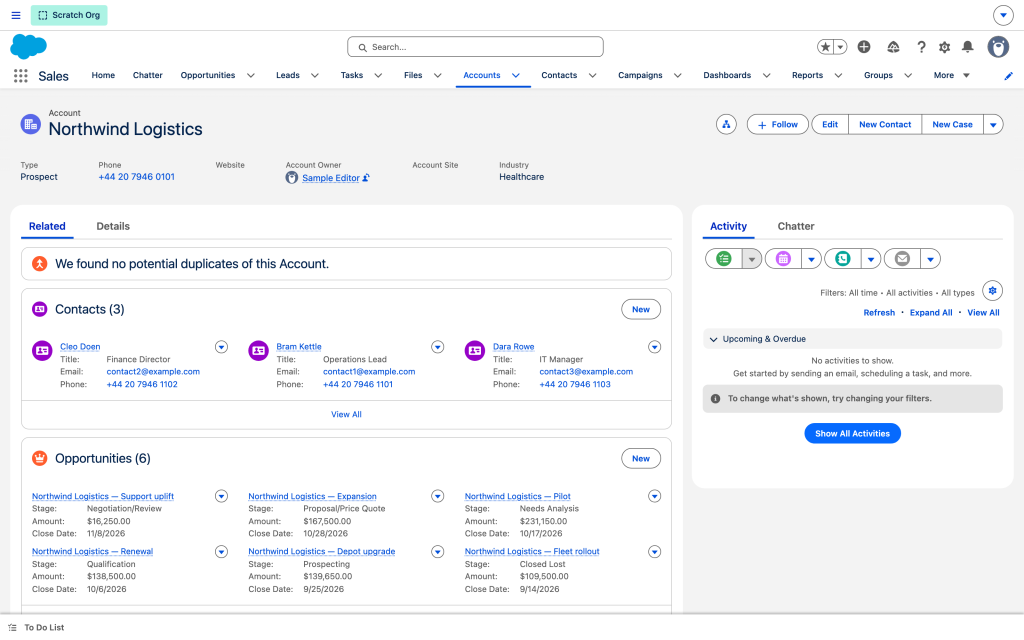1024x640 pixels.
Task: Open the Trailhead guidance icon
Action: point(893,47)
